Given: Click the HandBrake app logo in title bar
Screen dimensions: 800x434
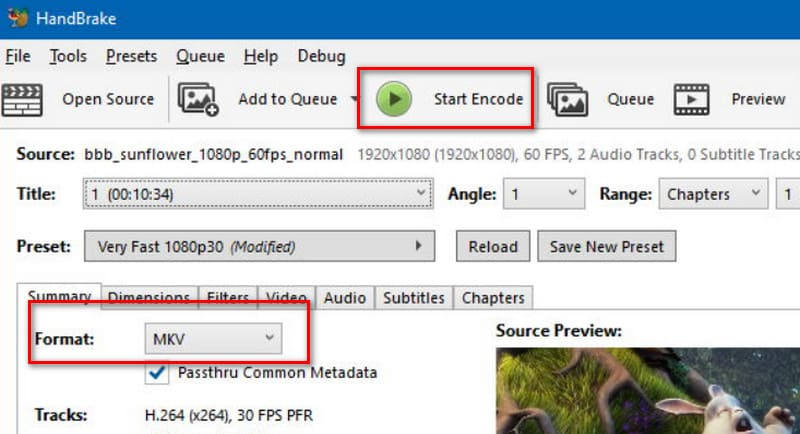Looking at the screenshot, I should (x=16, y=18).
